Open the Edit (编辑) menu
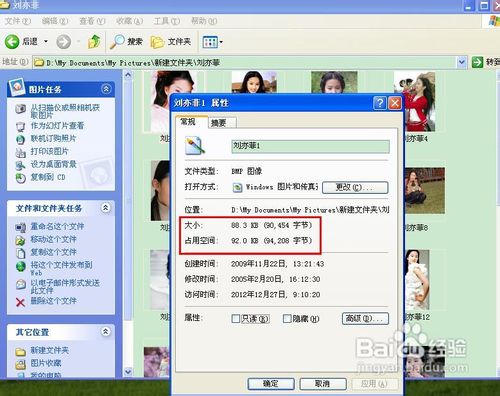Image resolution: width=500 pixels, height=396 pixels. pyautogui.click(x=55, y=21)
